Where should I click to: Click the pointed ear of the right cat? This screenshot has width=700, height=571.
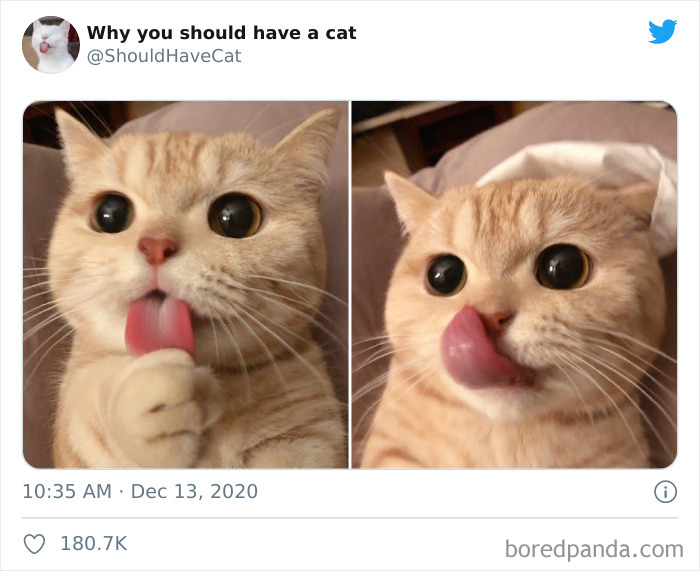tap(408, 199)
